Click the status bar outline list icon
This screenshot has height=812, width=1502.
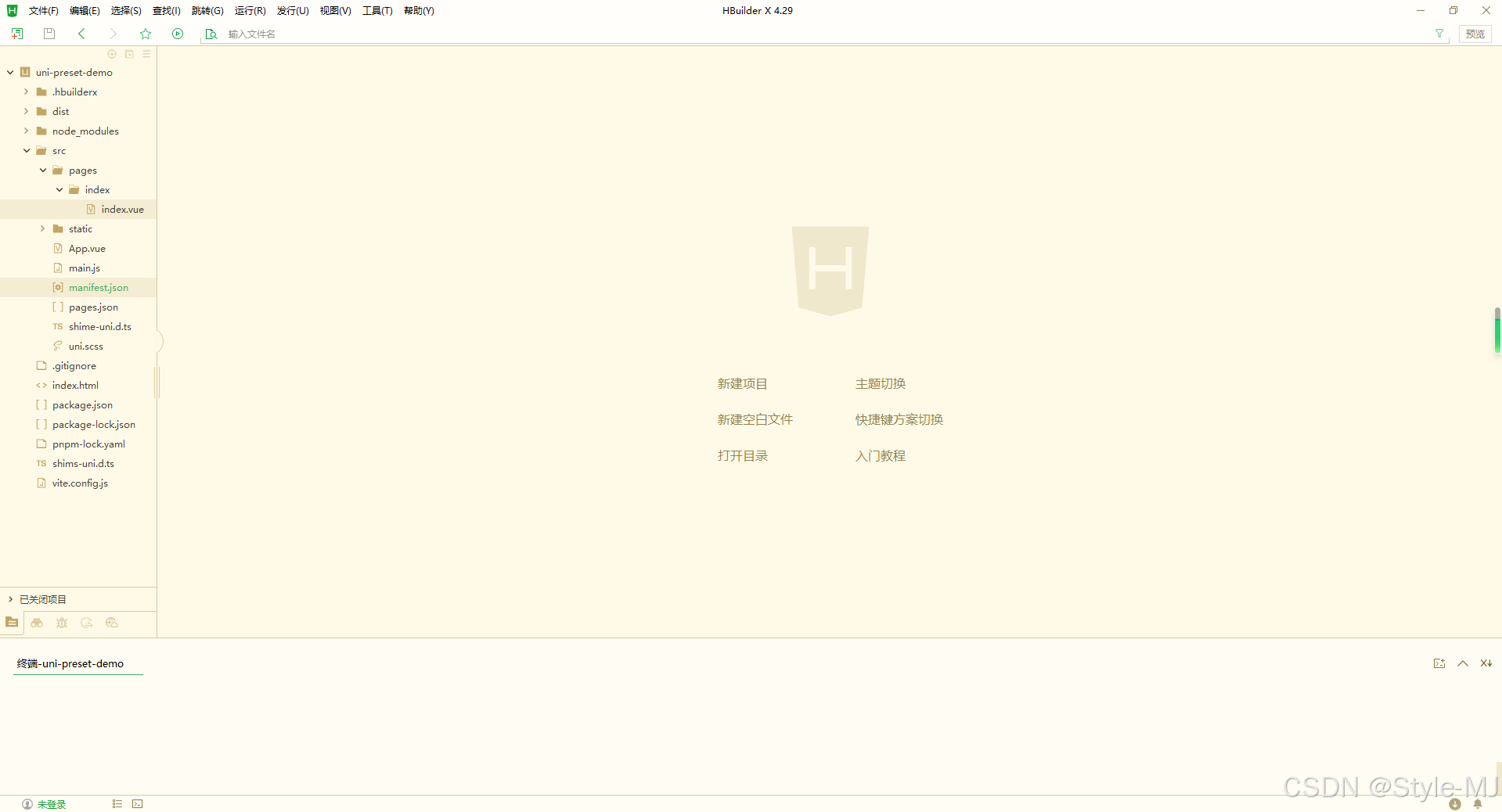tap(117, 804)
